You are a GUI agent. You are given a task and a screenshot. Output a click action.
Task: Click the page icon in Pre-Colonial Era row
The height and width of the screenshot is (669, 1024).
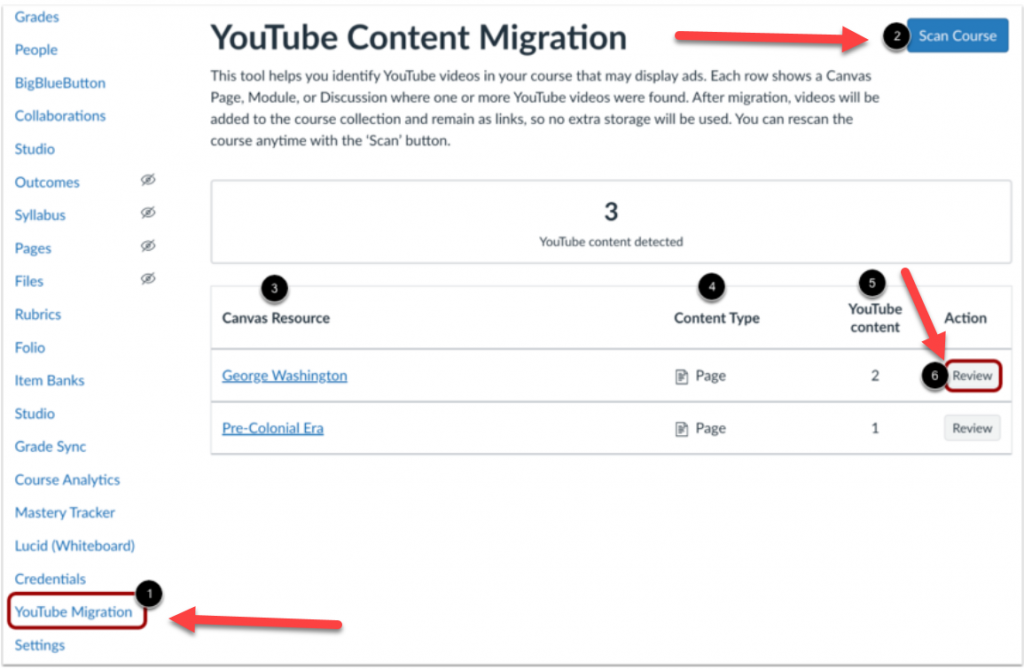point(682,429)
